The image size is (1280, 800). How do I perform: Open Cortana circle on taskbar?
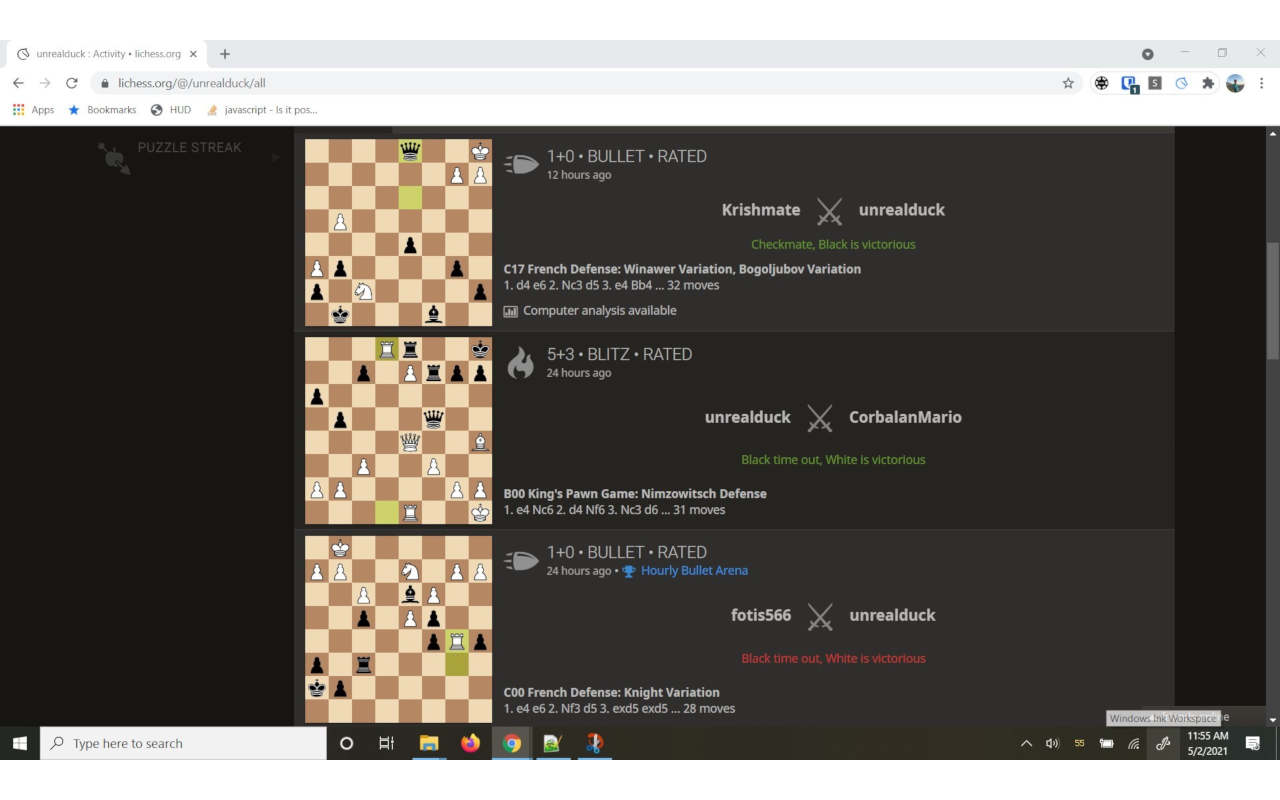pos(347,743)
